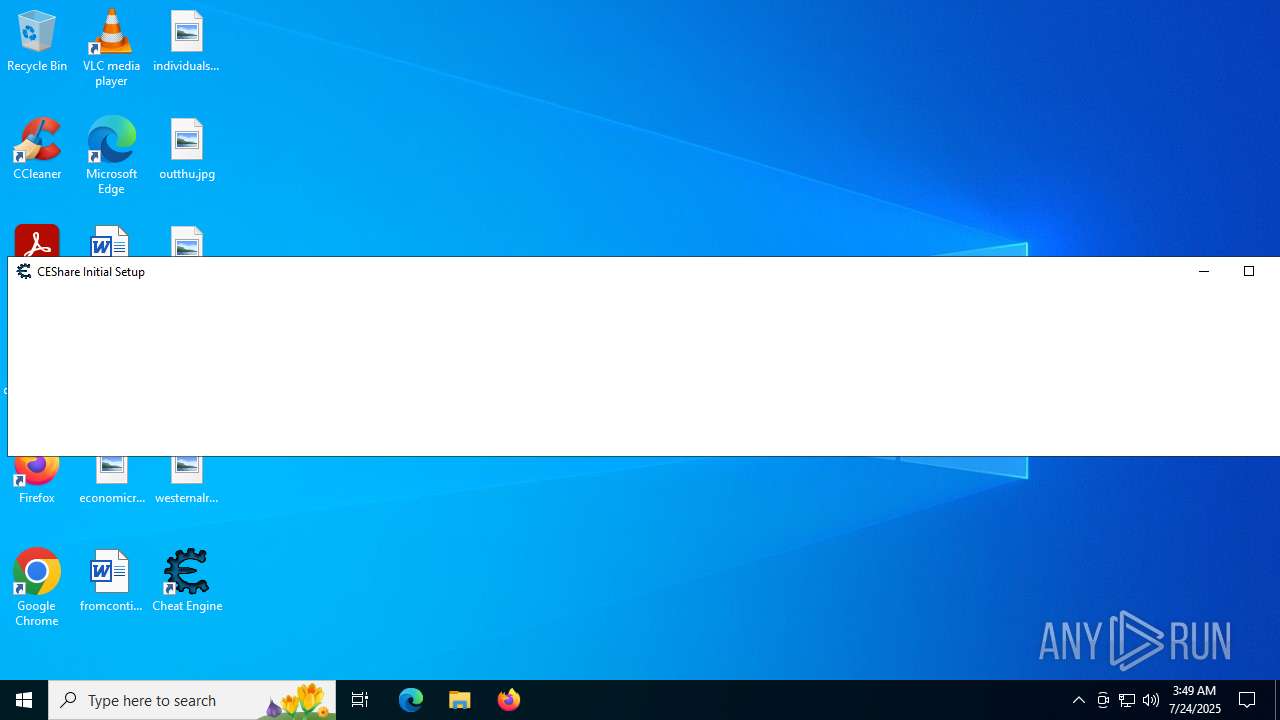1280x720 pixels.
Task: Open Firefox from the taskbar
Action: point(509,700)
